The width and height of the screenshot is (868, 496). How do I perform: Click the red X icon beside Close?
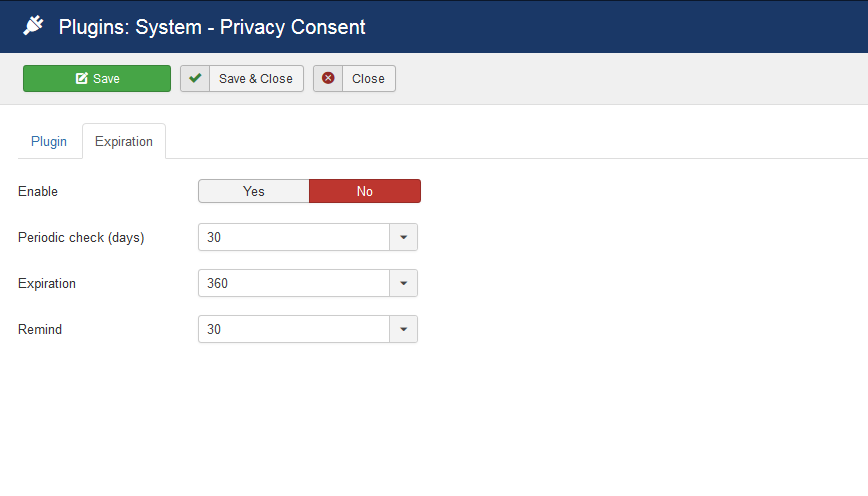coord(328,79)
